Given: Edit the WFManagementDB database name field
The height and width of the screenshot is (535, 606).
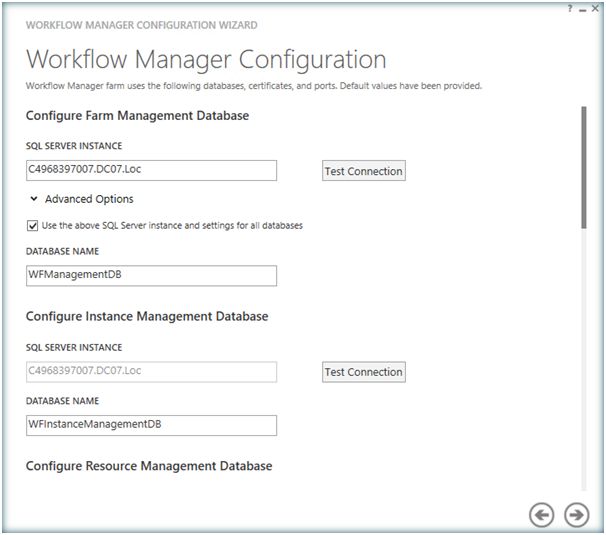Looking at the screenshot, I should click(x=152, y=276).
